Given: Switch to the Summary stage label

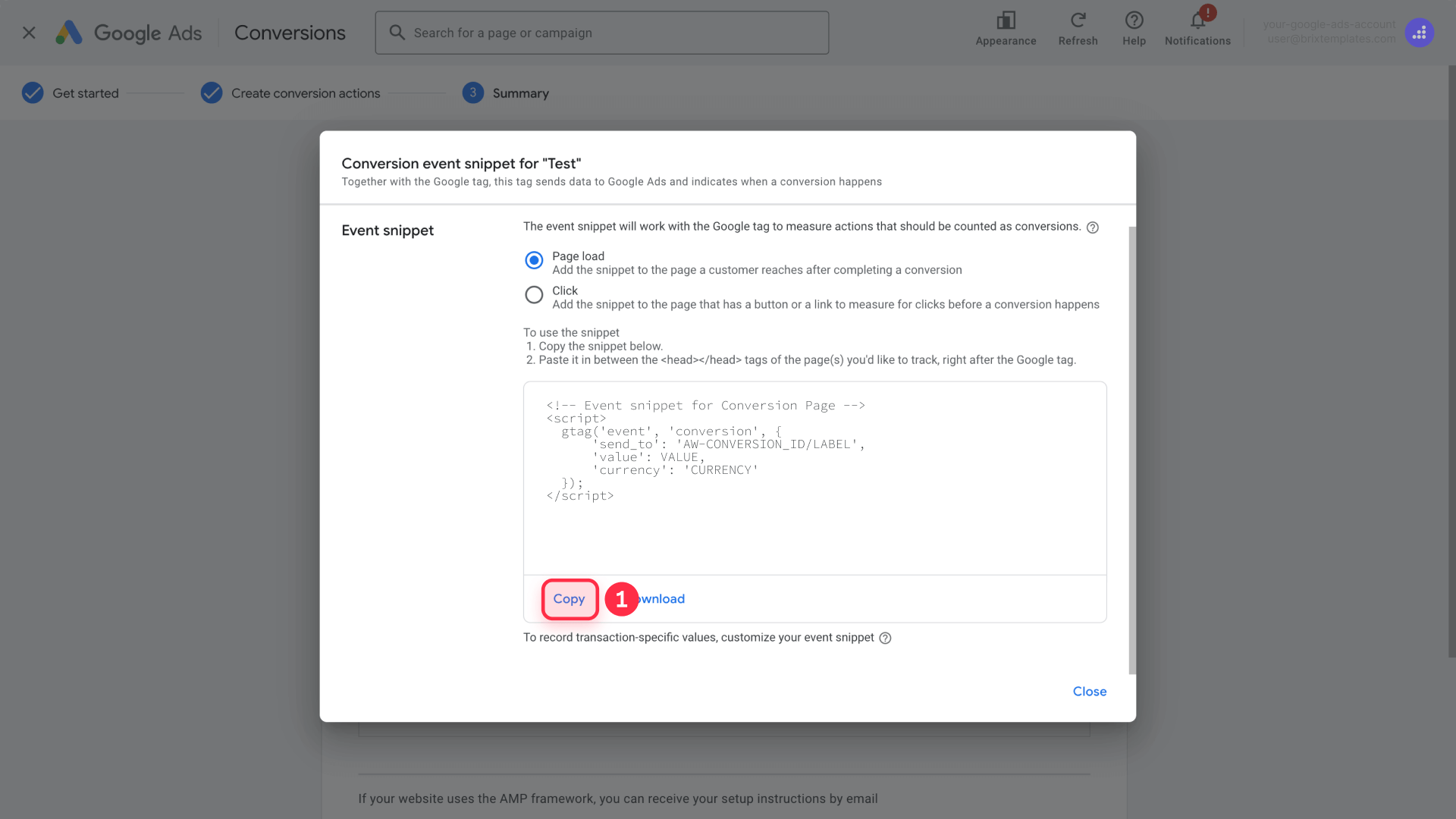Looking at the screenshot, I should click(520, 93).
